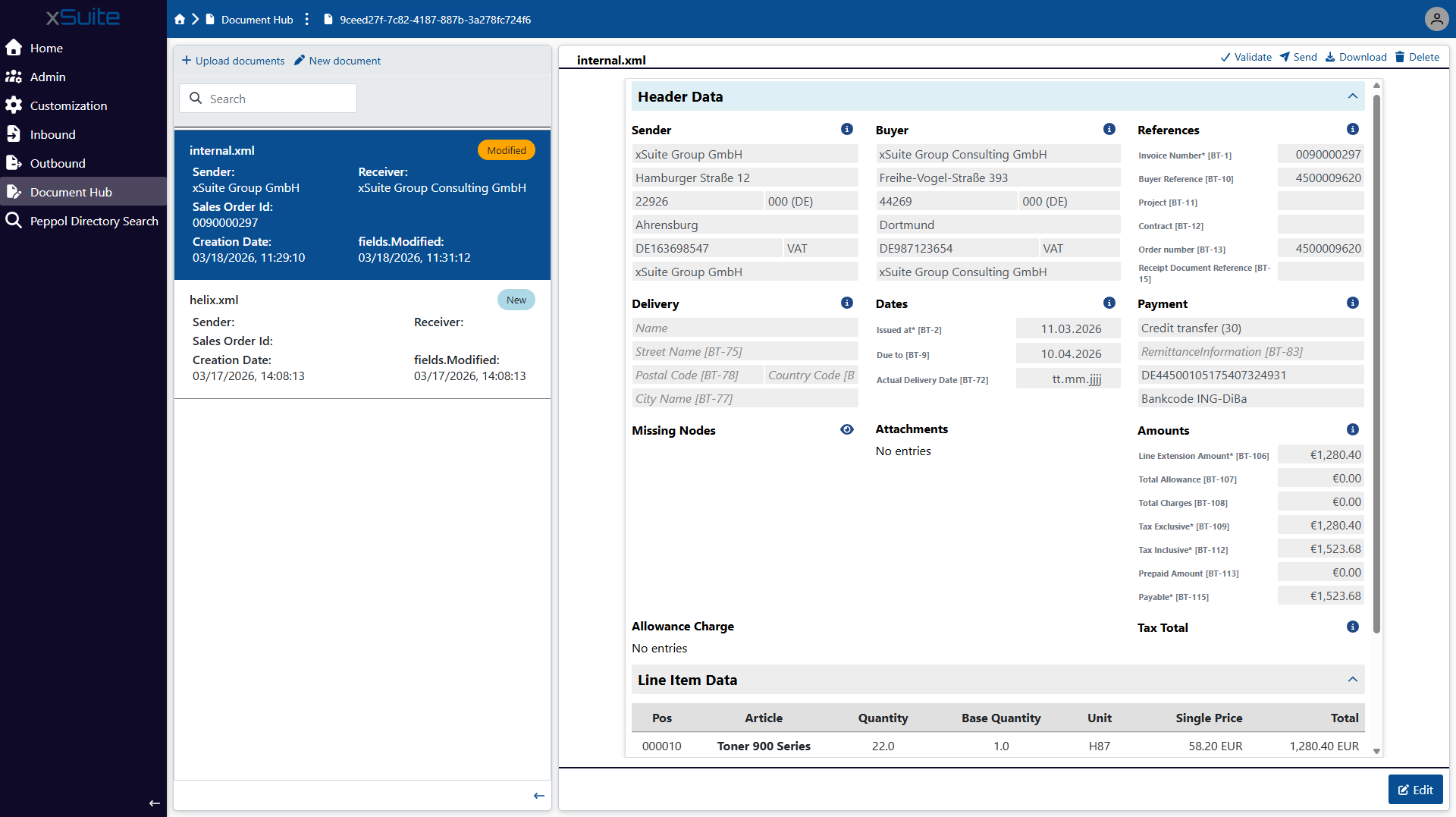Click the Document Hub breadcrumb link
Viewport: 1456px width, 817px height.
click(x=249, y=20)
